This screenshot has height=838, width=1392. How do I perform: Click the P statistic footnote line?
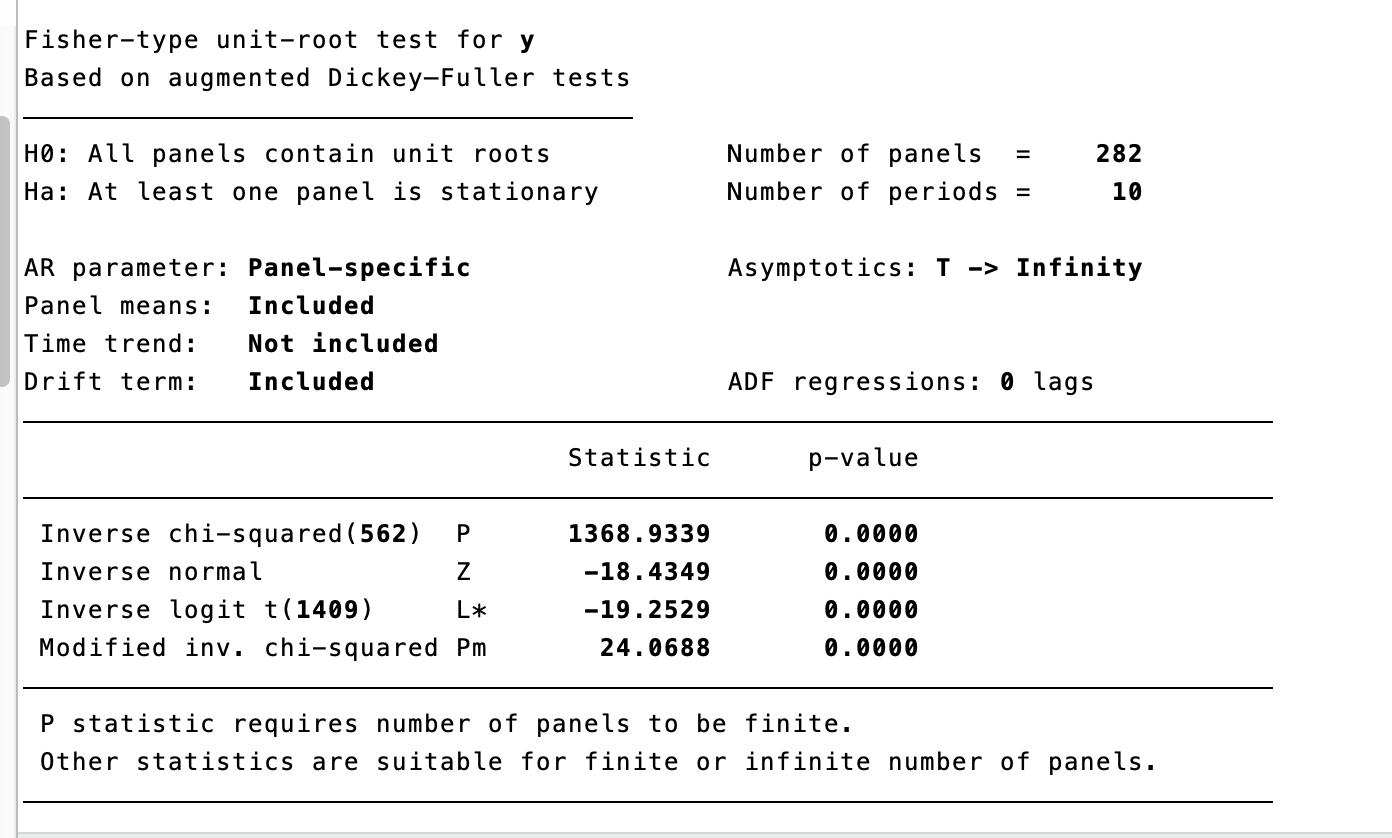pos(446,724)
